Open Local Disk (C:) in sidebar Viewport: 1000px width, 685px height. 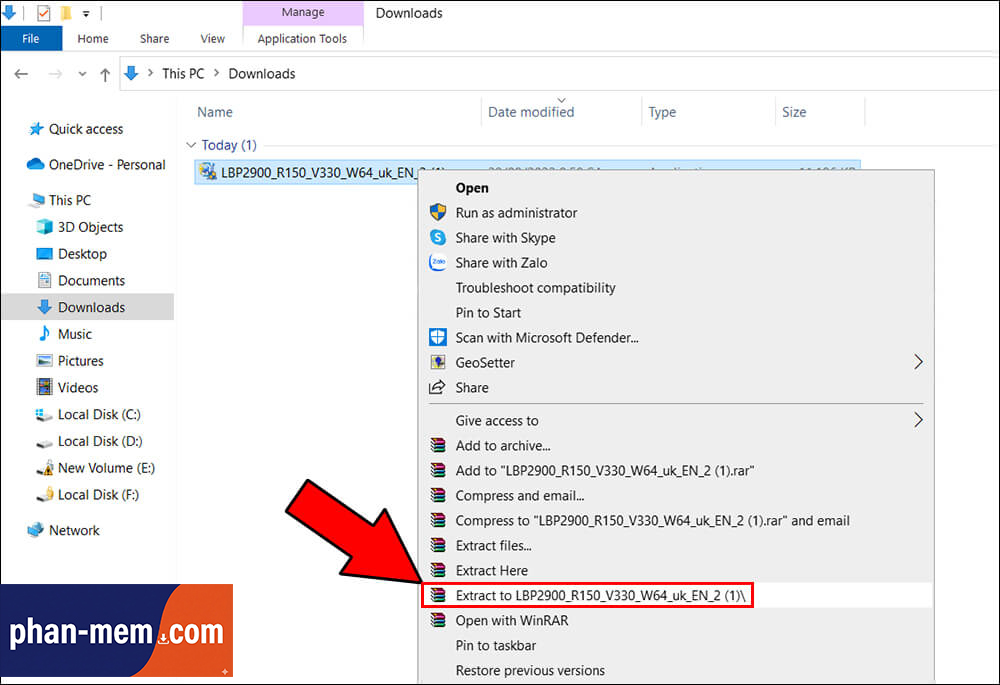point(99,414)
